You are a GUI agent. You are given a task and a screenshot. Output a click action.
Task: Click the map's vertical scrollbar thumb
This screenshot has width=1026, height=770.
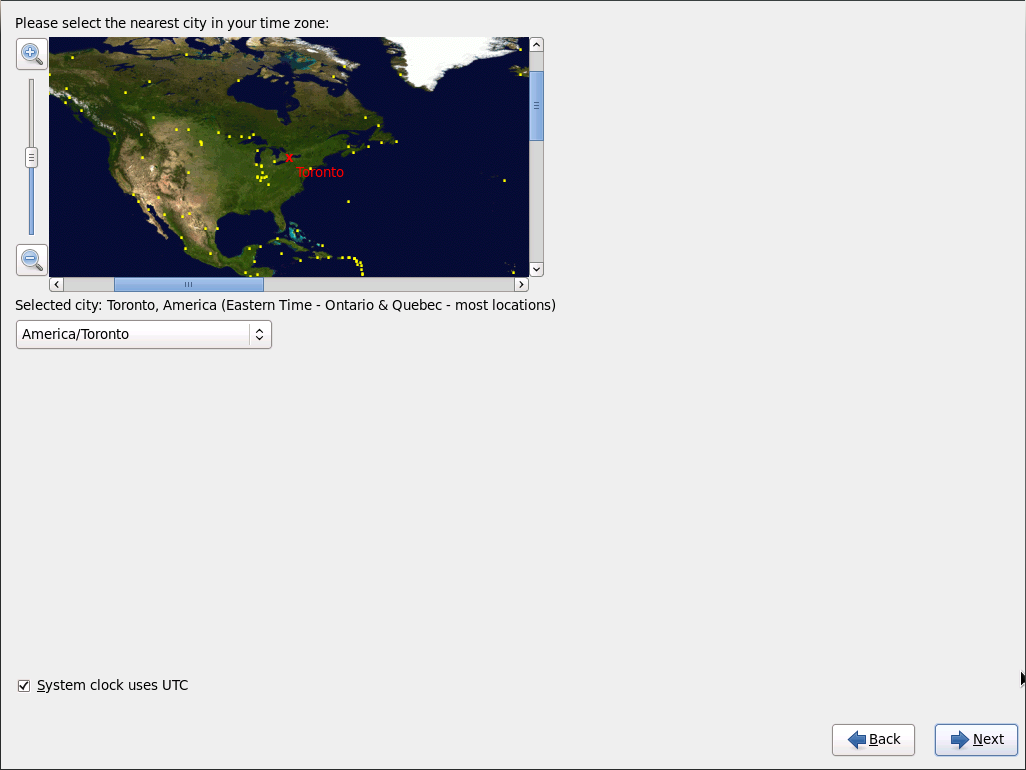(537, 105)
